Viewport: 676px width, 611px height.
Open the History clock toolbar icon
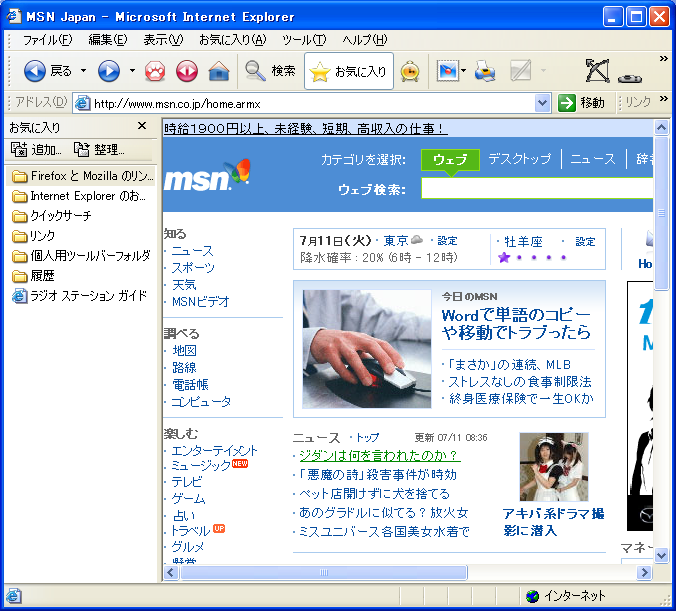410,71
